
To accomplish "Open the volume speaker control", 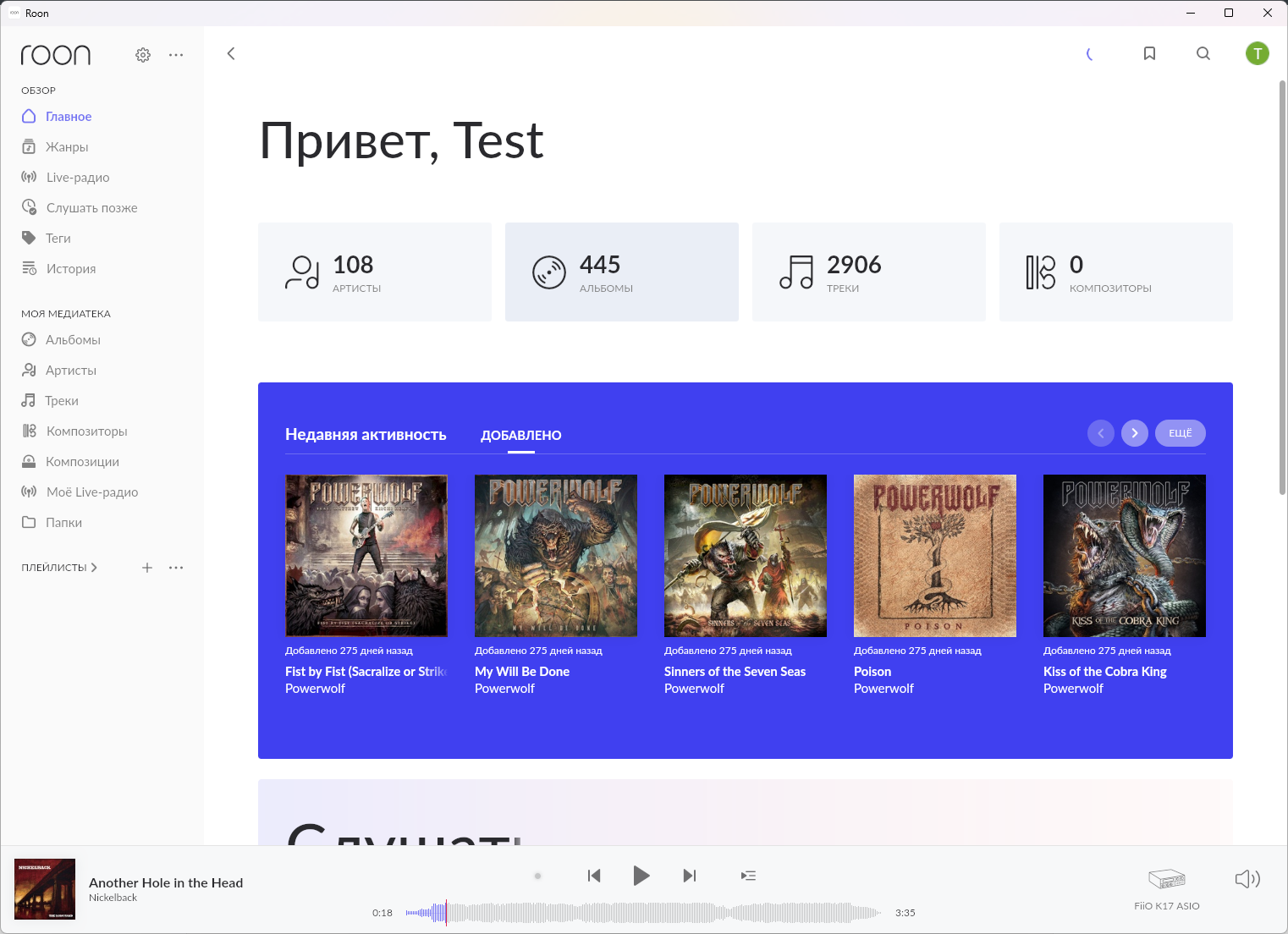I will (x=1247, y=879).
